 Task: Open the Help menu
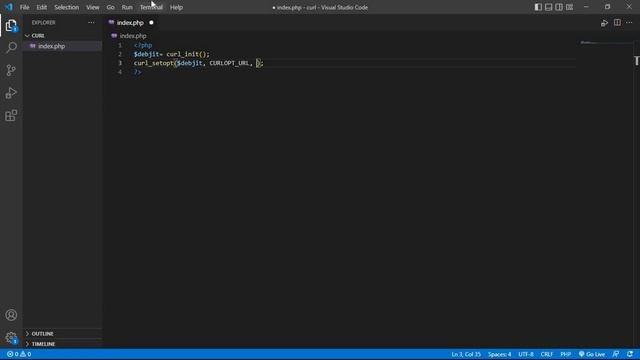[176, 7]
